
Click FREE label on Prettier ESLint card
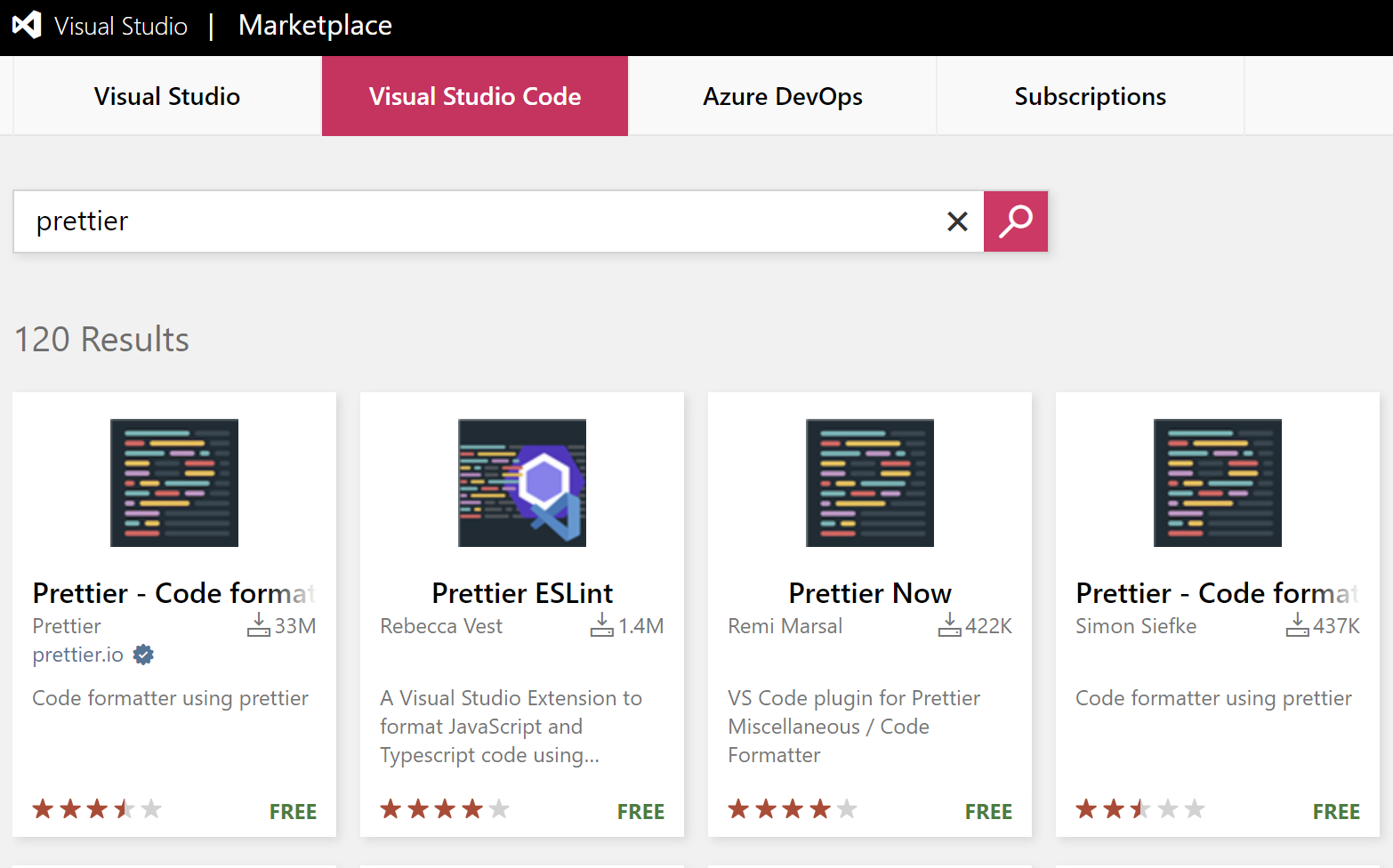tap(640, 812)
